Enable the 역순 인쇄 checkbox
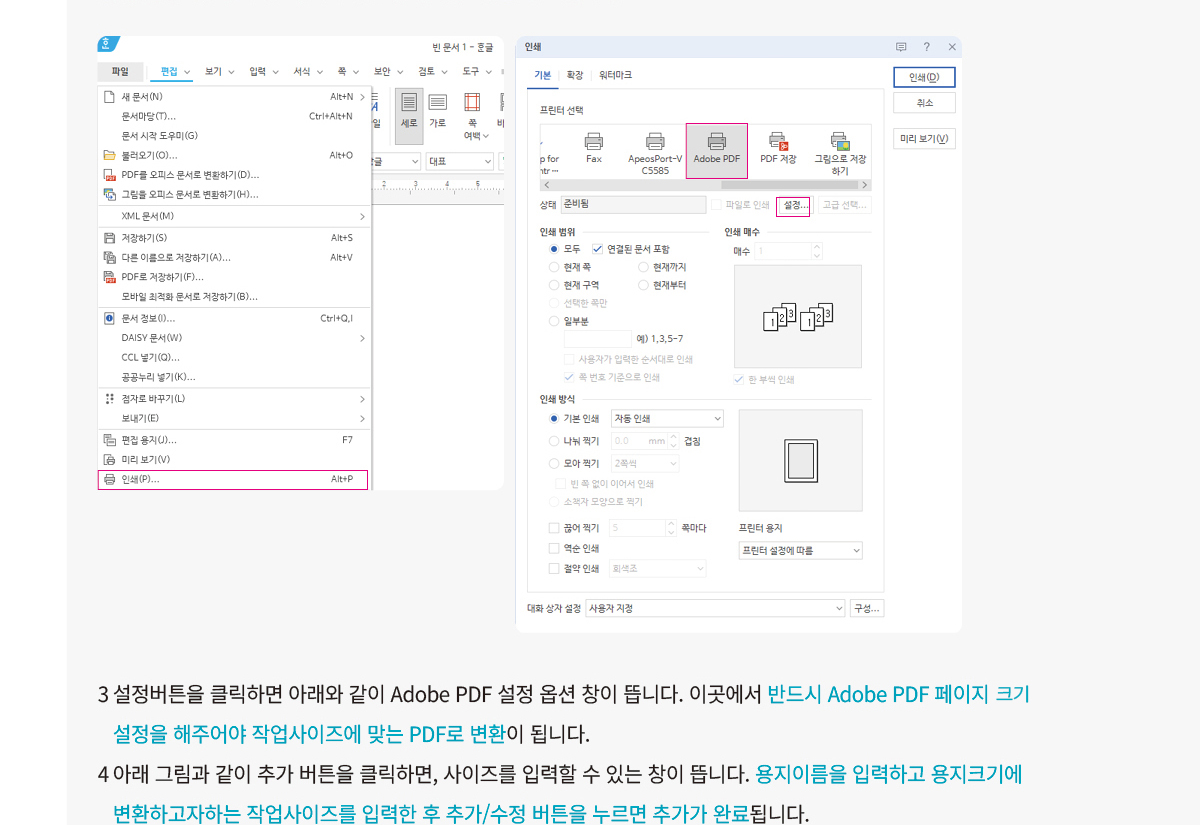This screenshot has width=1200, height=825. (x=554, y=548)
